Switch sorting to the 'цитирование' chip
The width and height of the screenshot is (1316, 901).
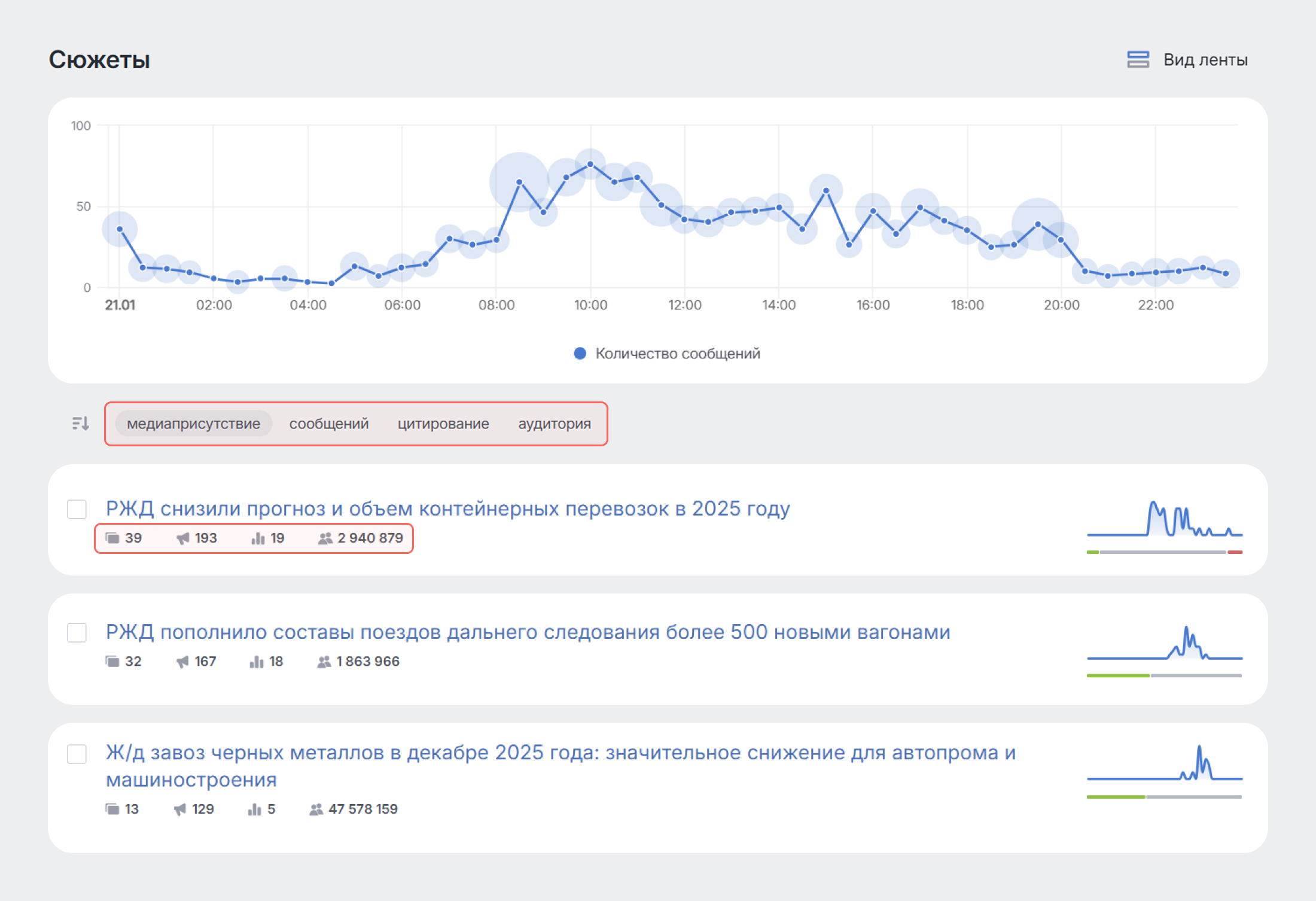(443, 424)
